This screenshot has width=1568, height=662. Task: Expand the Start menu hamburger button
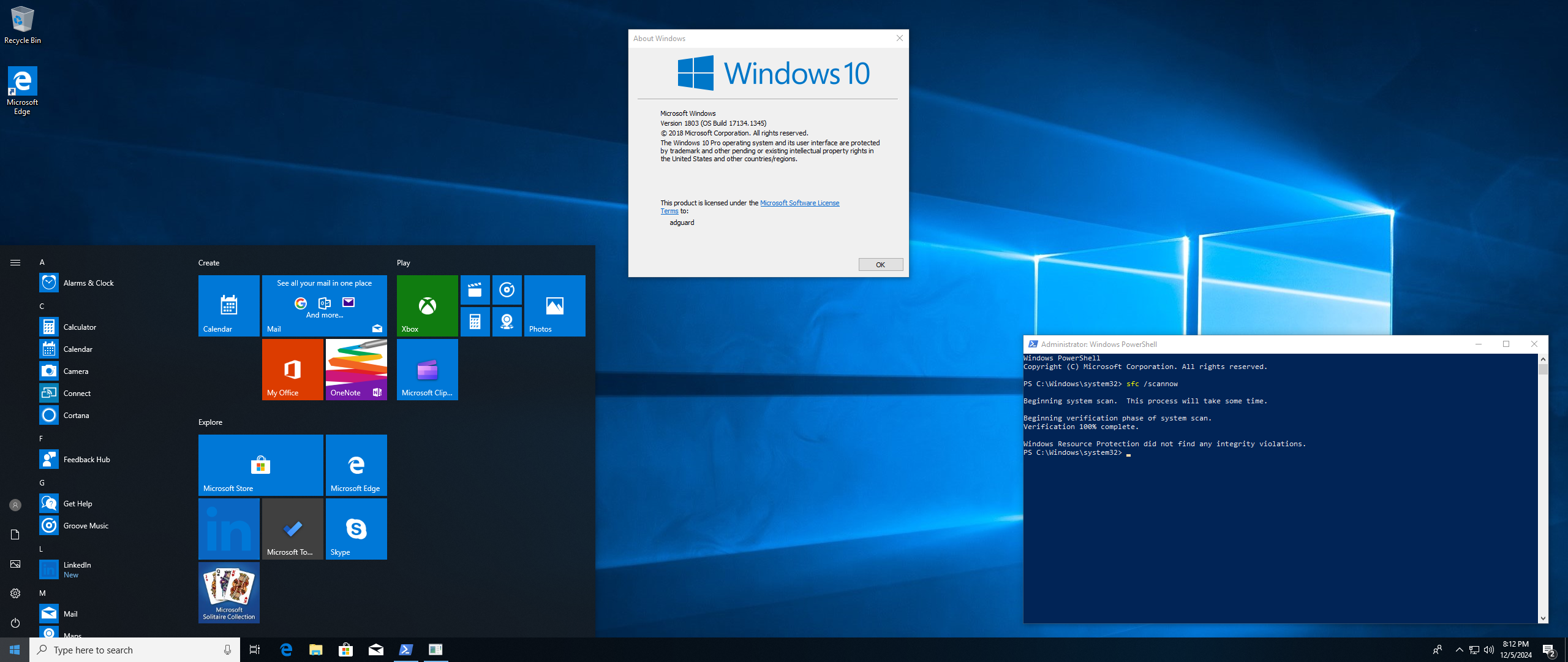(15, 262)
